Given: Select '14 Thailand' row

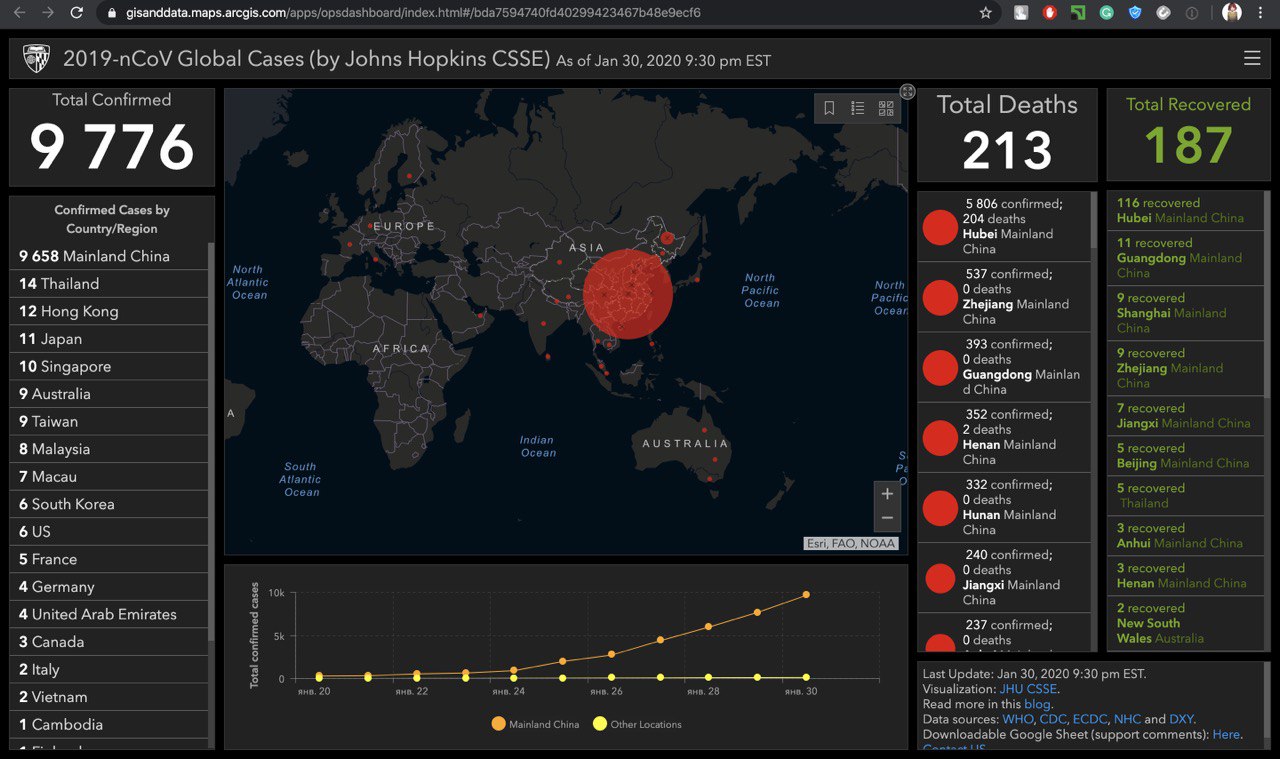Looking at the screenshot, I should (109, 284).
